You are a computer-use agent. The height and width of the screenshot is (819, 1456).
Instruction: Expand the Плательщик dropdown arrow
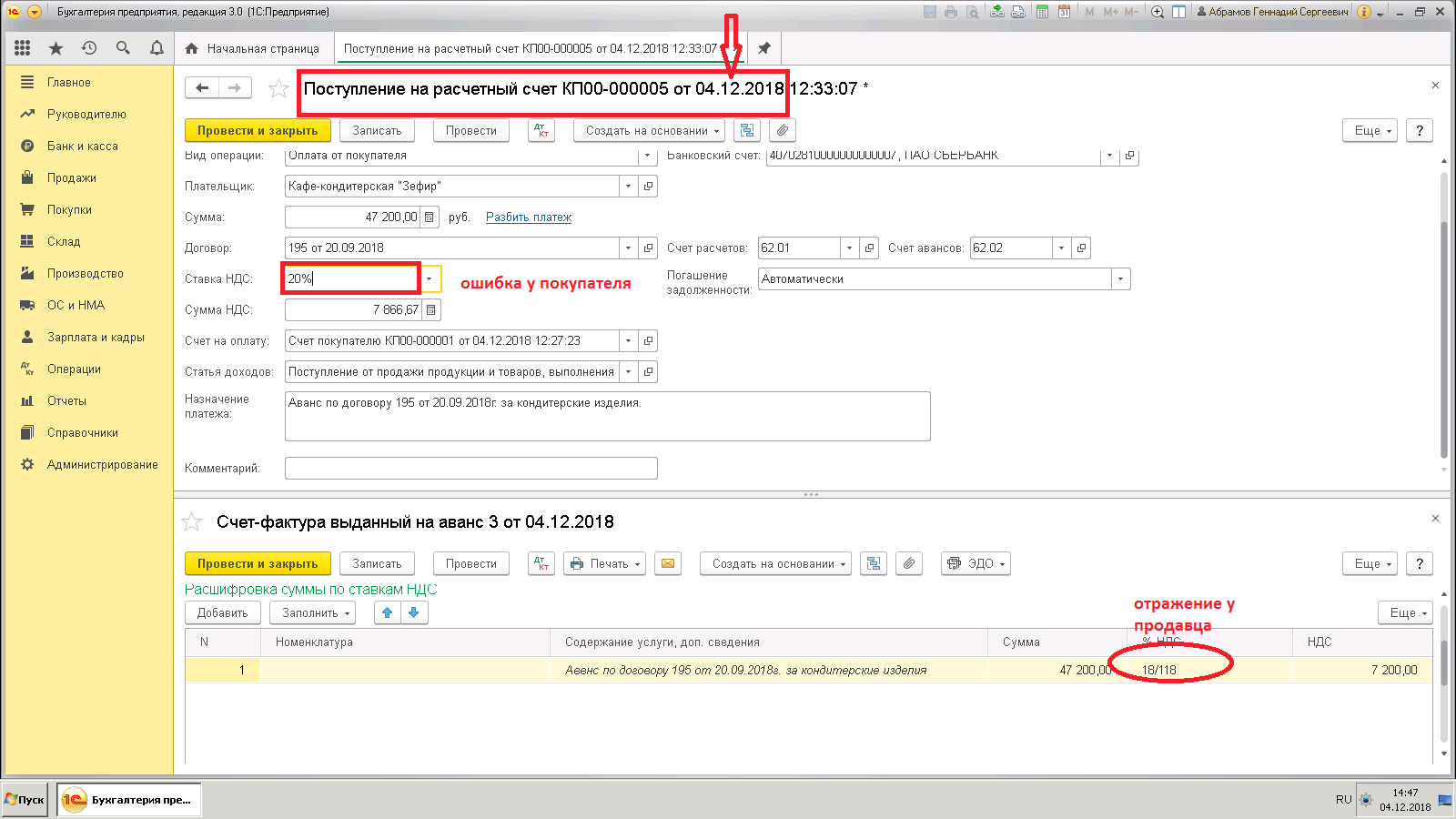tap(629, 187)
